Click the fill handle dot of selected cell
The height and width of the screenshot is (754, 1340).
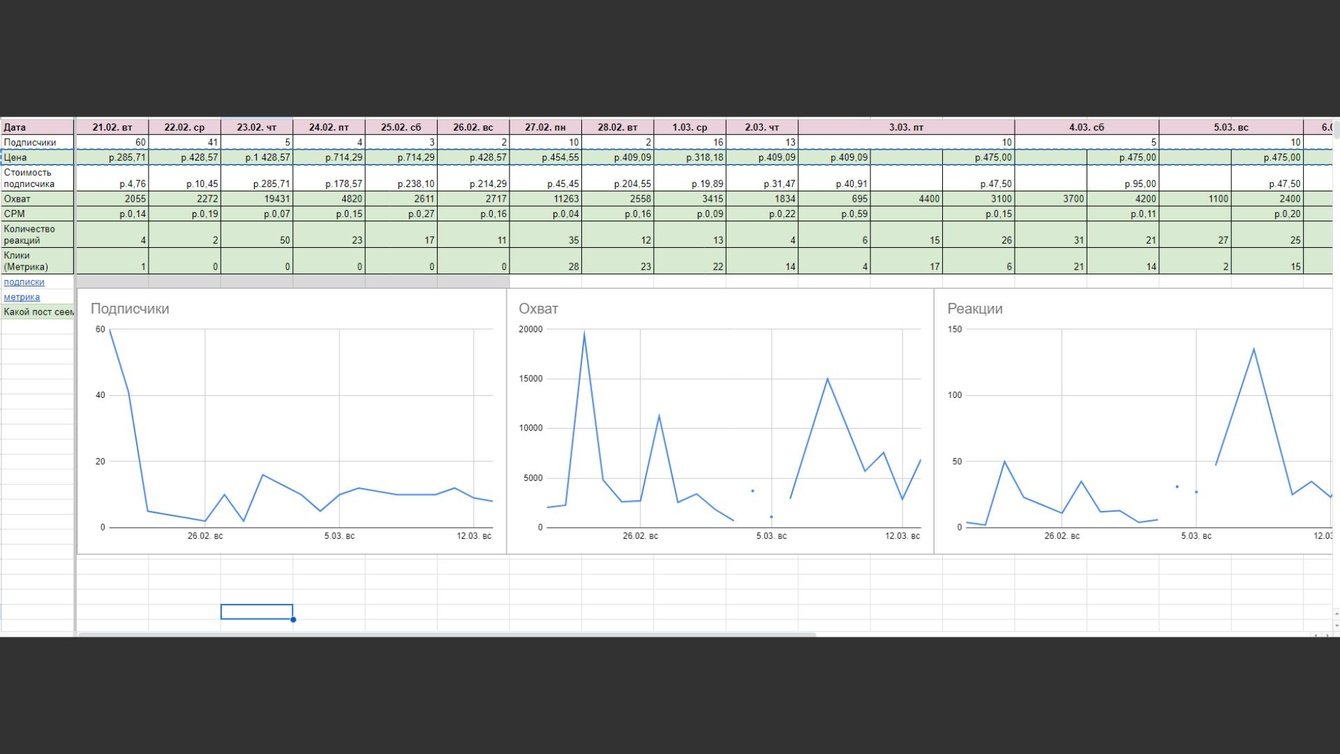(x=293, y=619)
